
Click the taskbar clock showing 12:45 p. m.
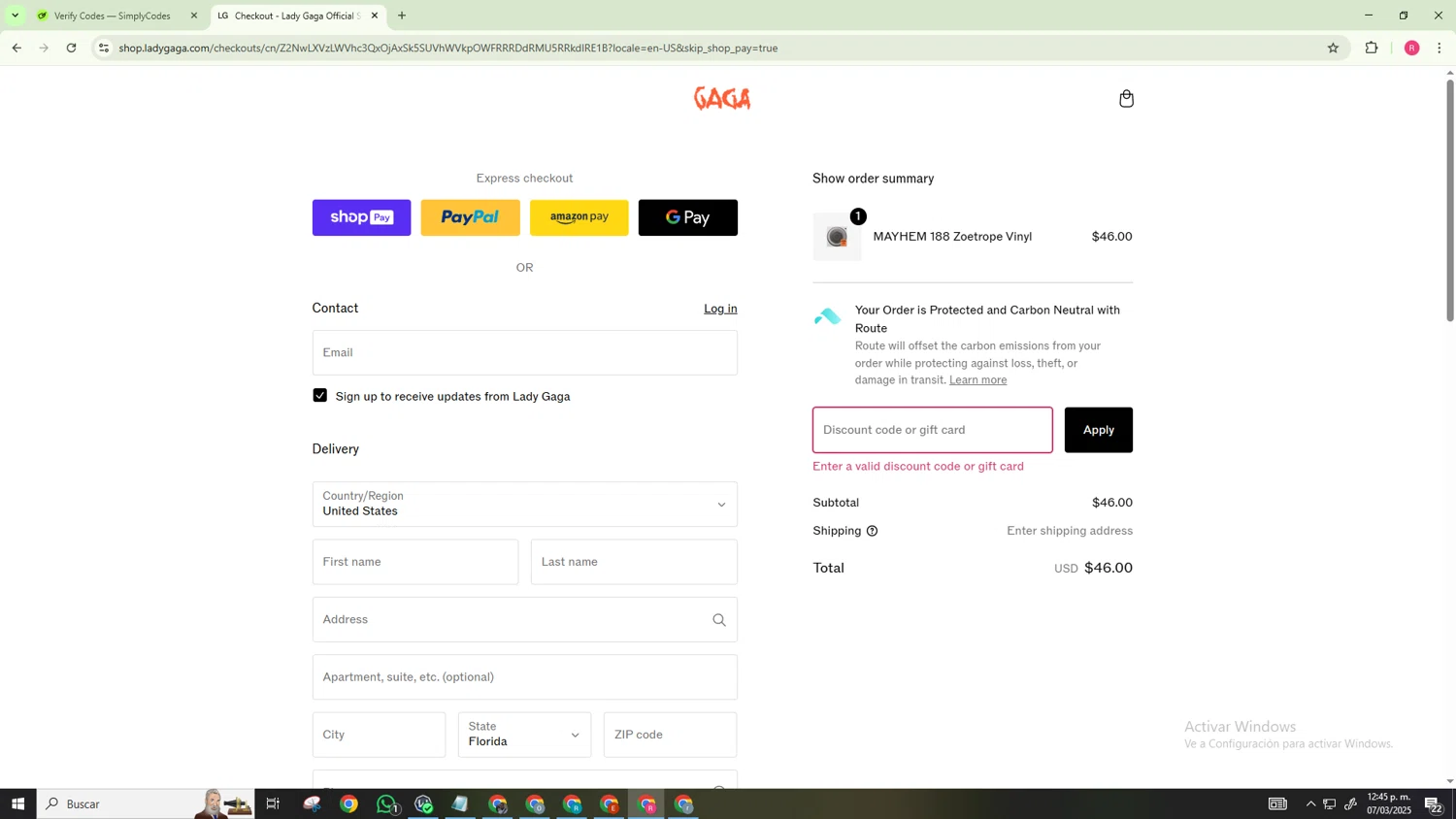[1388, 803]
